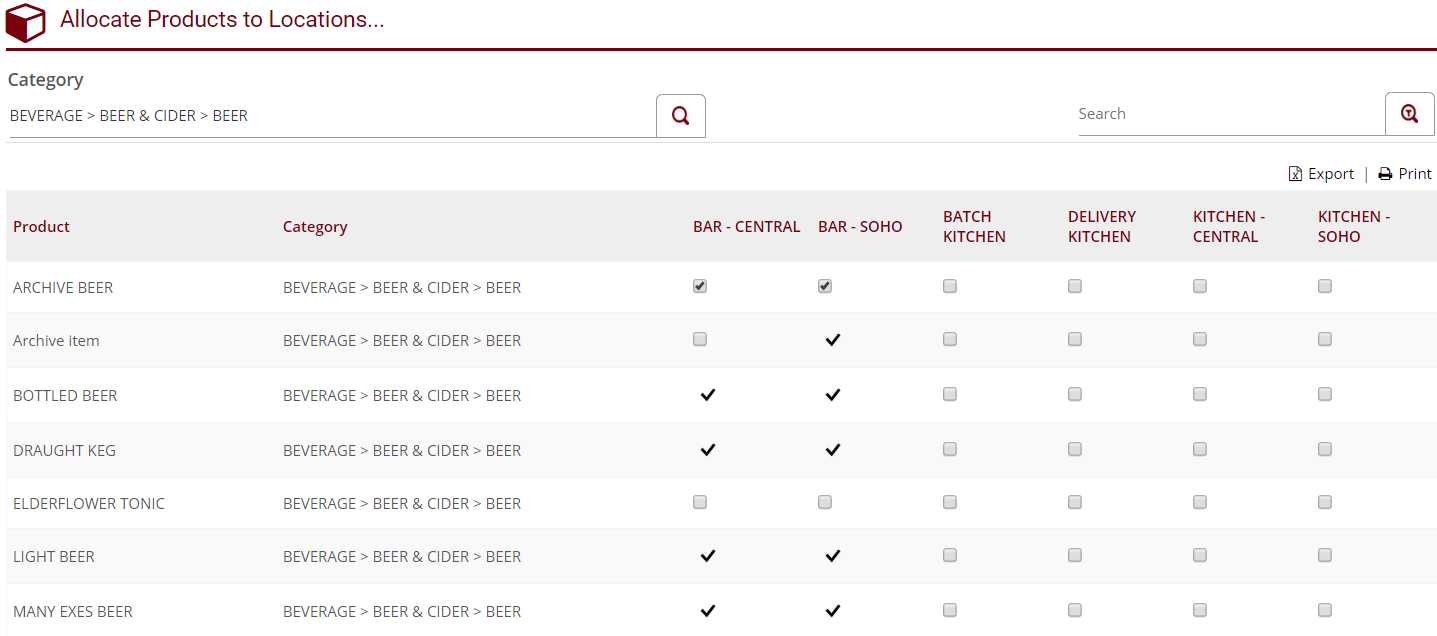The height and width of the screenshot is (636, 1437).
Task: Sort by Product column header
Action: (42, 227)
